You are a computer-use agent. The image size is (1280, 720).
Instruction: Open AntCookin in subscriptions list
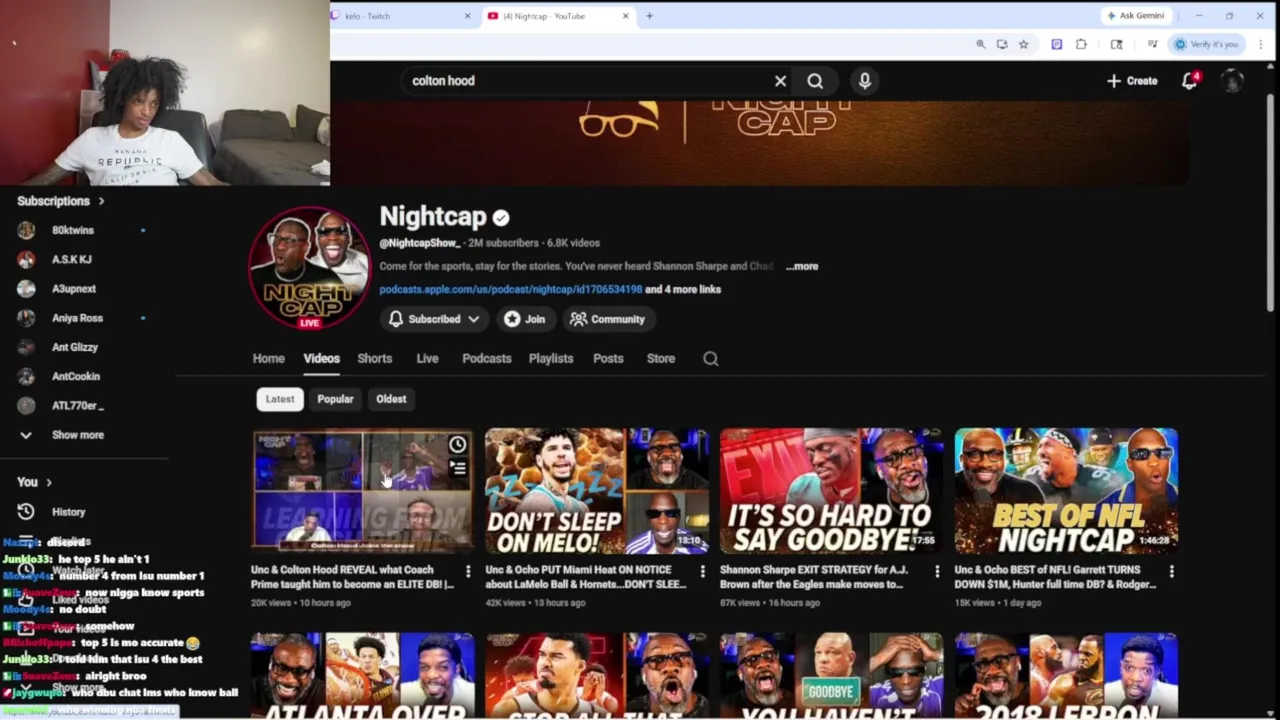click(x=76, y=376)
